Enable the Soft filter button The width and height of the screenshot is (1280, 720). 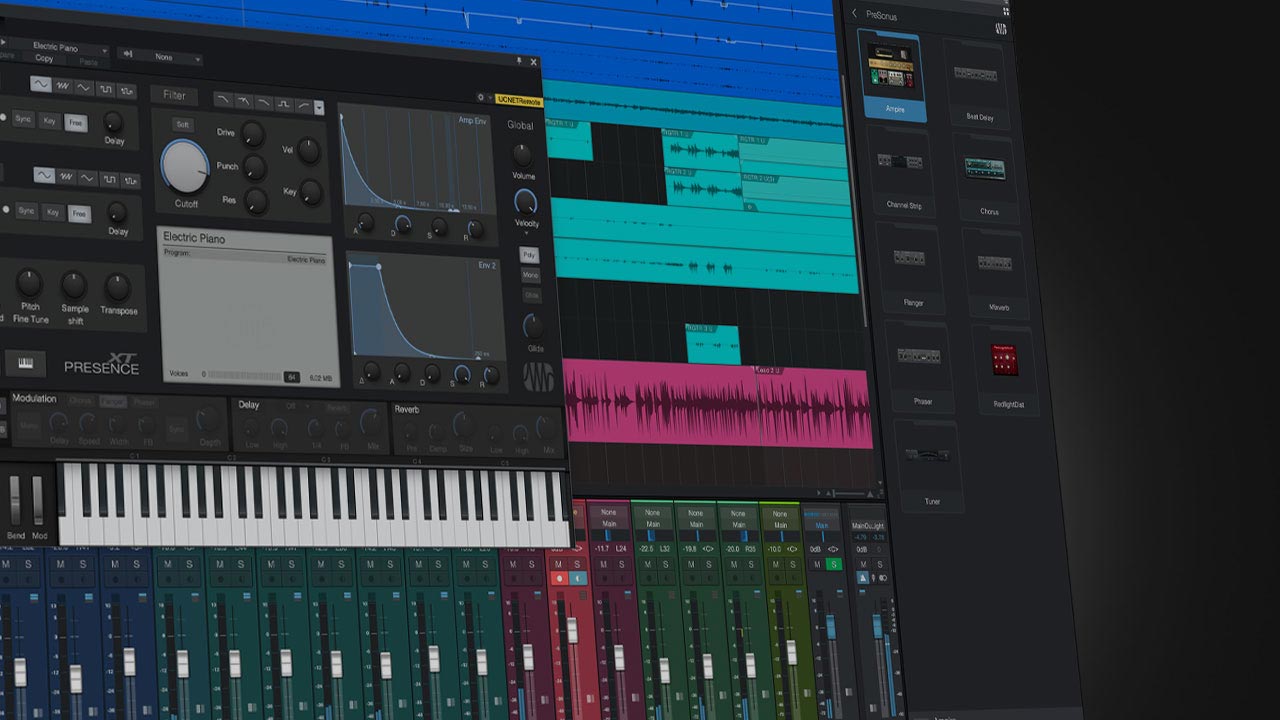coord(182,126)
